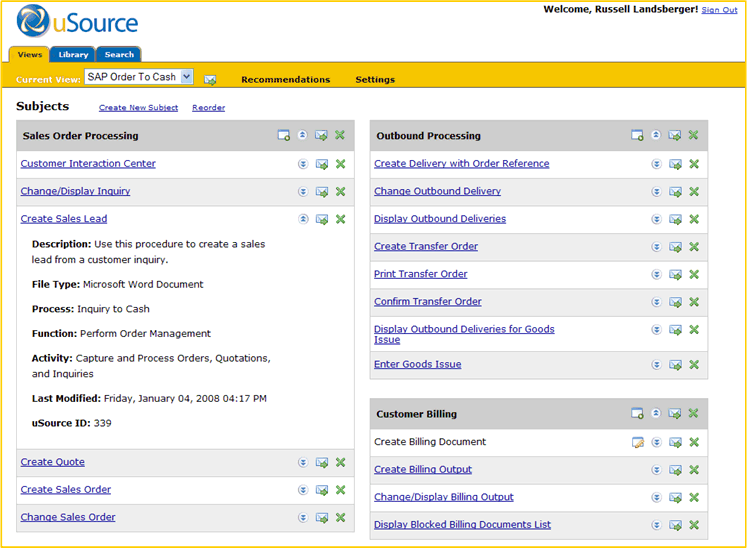Image resolution: width=747 pixels, height=548 pixels.
Task: Switch to the Views tab
Action: click(30, 54)
